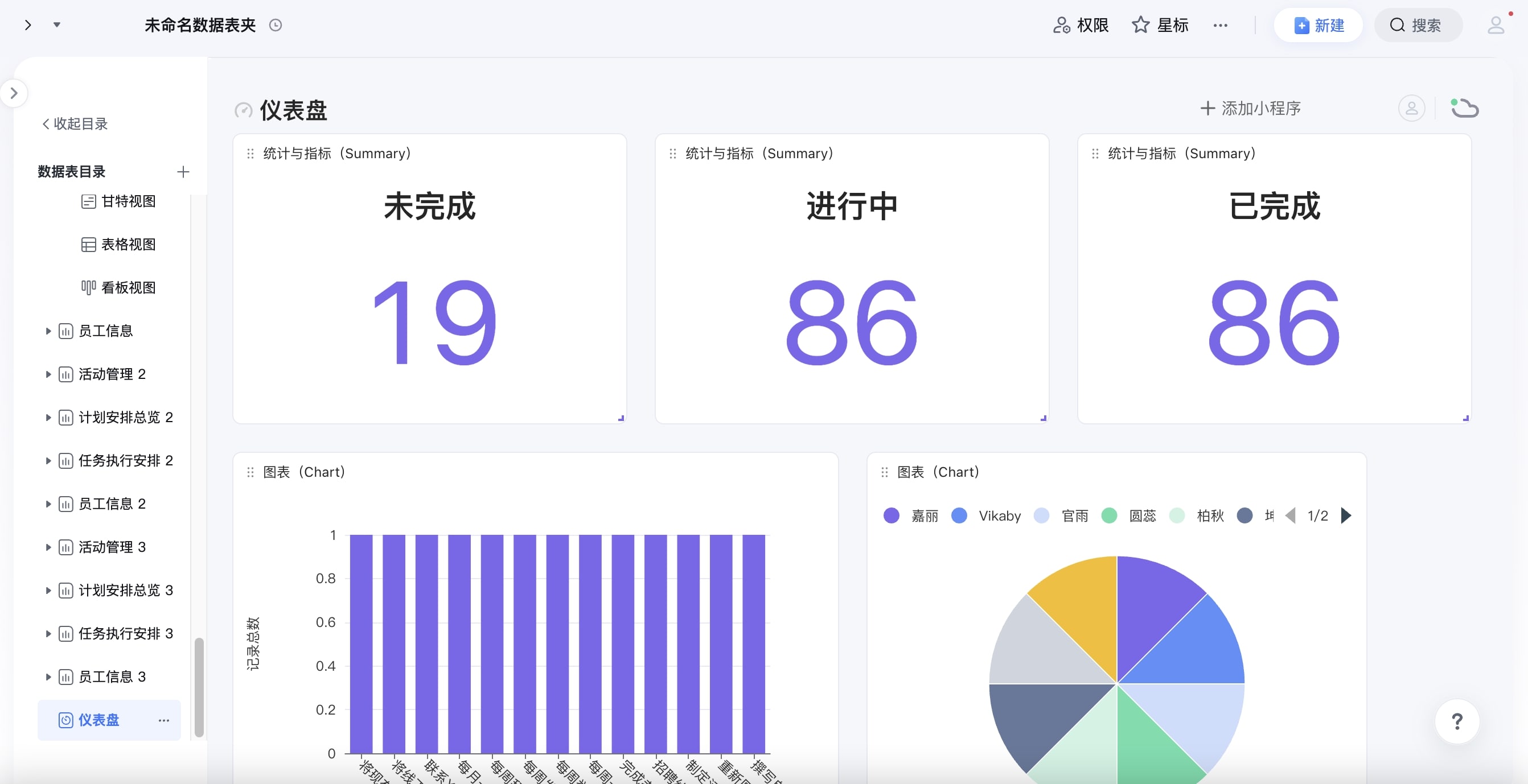The height and width of the screenshot is (784, 1528).
Task: Add new datasheet with plus icon
Action: [183, 172]
